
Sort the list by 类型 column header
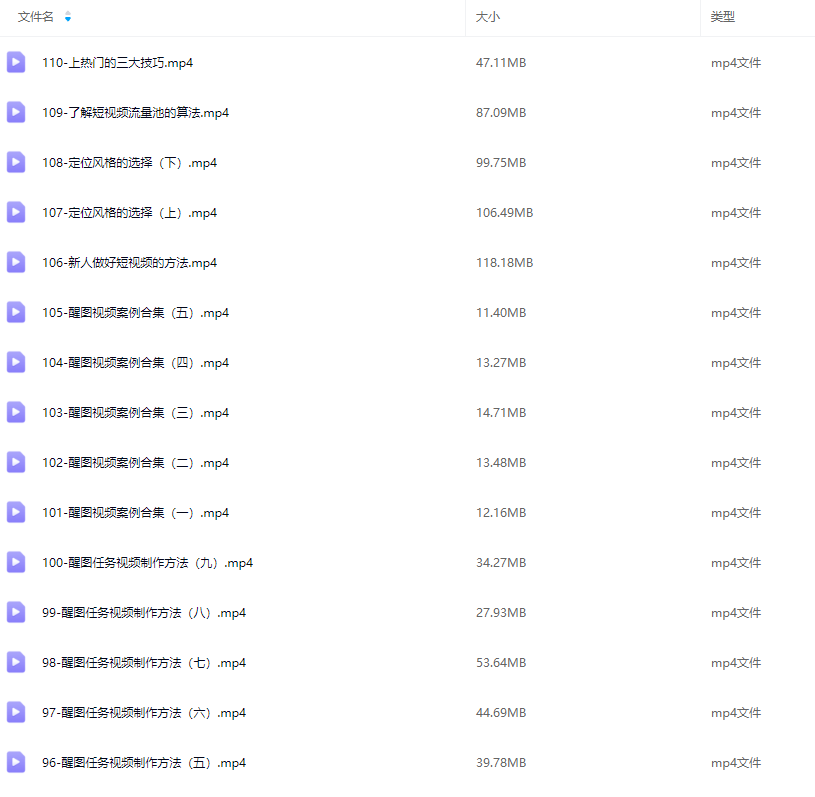[x=723, y=17]
